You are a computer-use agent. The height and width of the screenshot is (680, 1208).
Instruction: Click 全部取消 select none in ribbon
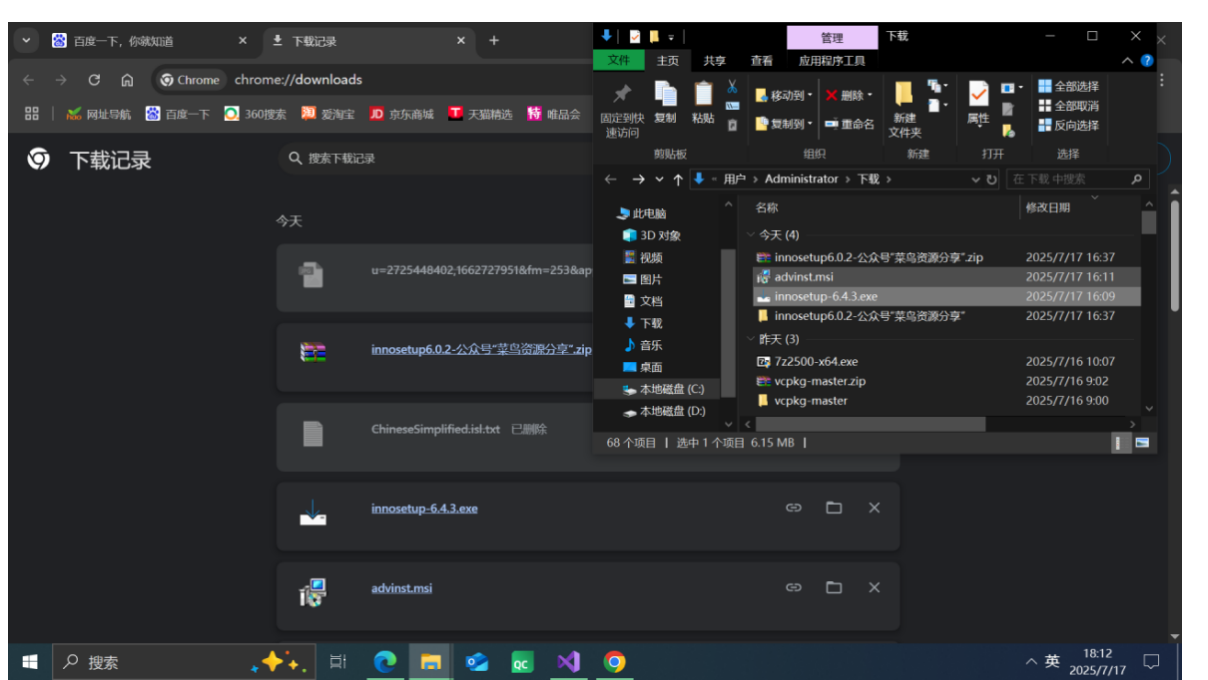[x=1068, y=106]
